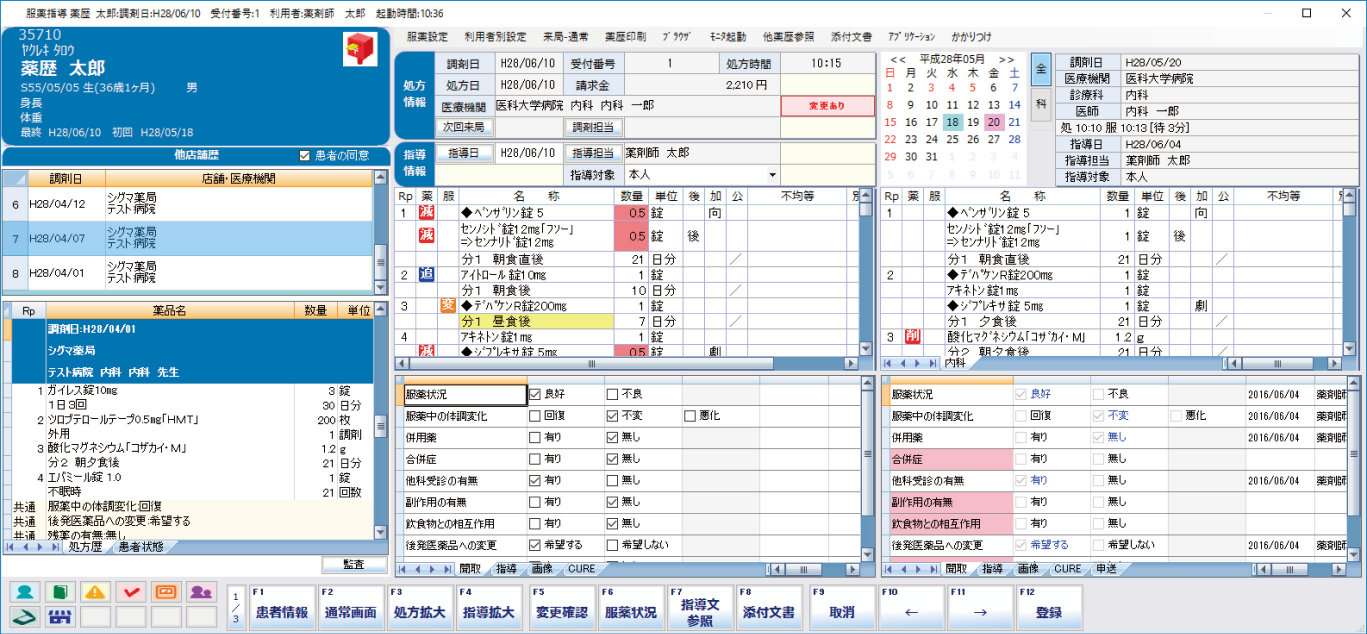
Task: Click the orange cassette tape icon
Action: pyautogui.click(x=166, y=592)
